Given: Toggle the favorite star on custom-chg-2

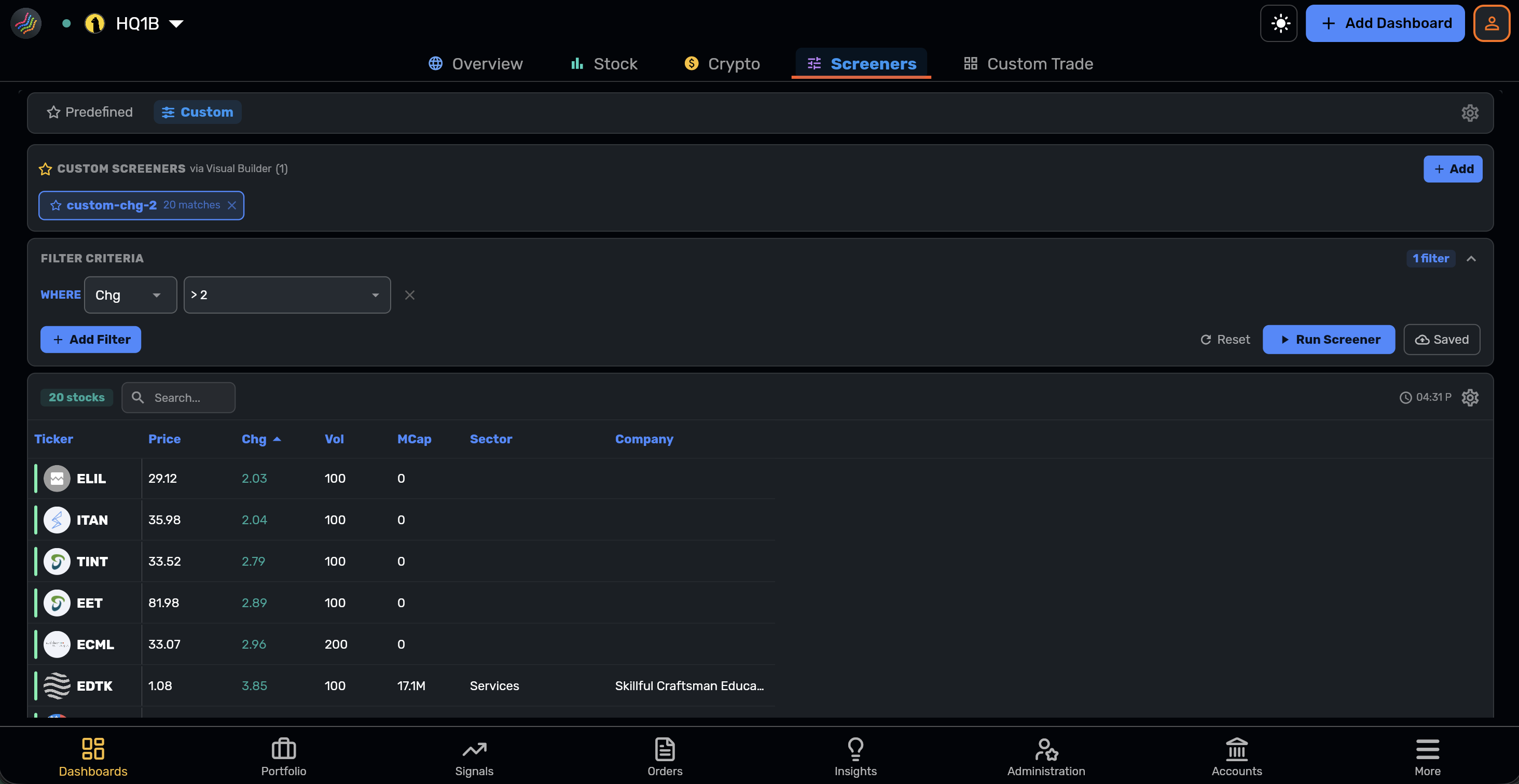Looking at the screenshot, I should [56, 205].
